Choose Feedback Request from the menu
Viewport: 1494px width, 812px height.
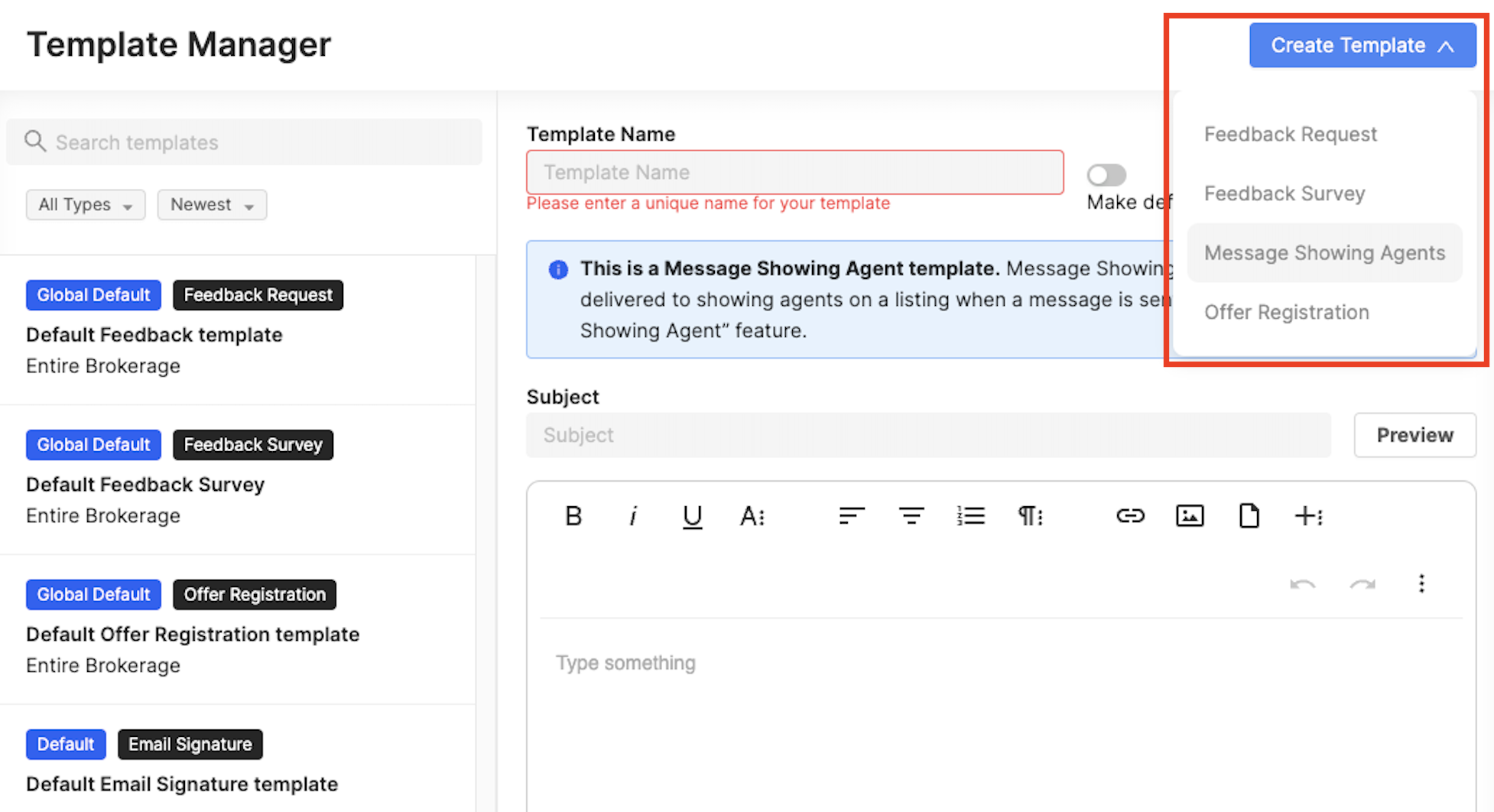tap(1324, 135)
